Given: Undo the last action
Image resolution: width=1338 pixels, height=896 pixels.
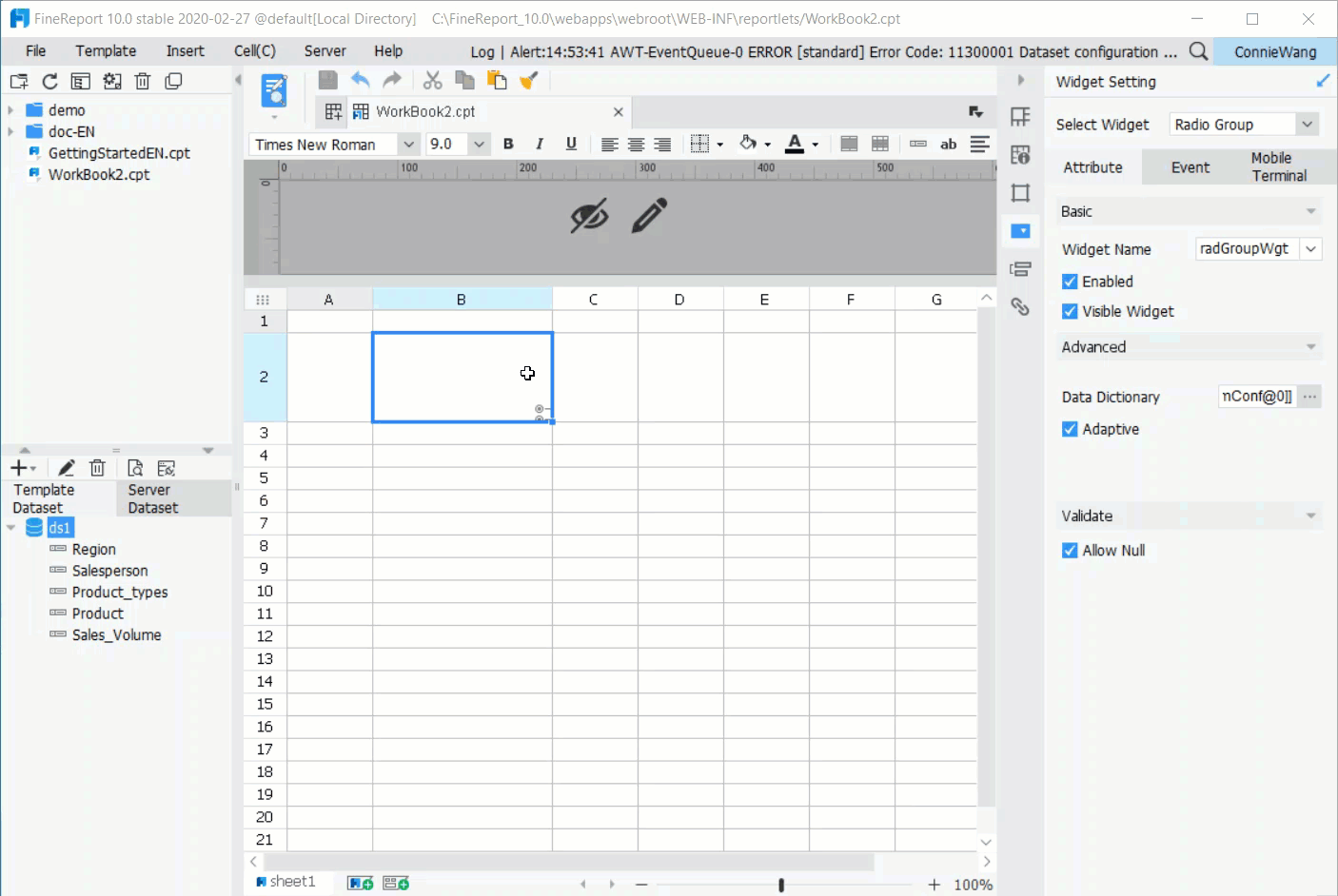Looking at the screenshot, I should coord(361,81).
